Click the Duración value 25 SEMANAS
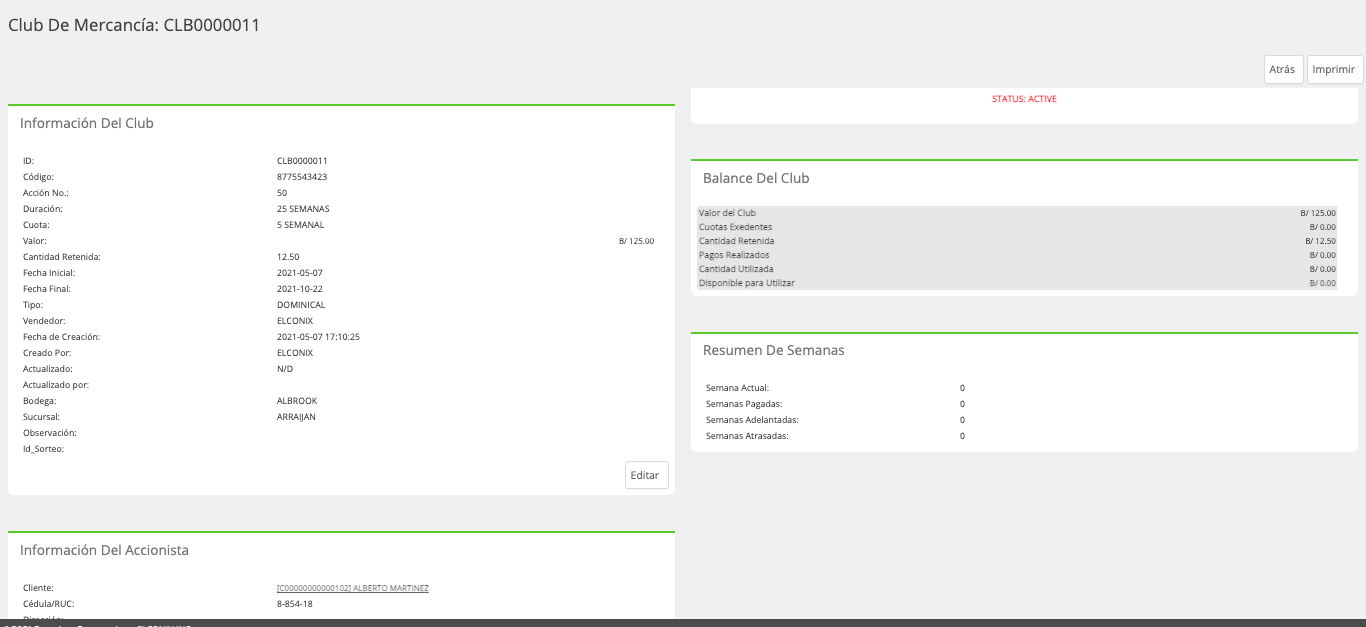 pos(303,209)
